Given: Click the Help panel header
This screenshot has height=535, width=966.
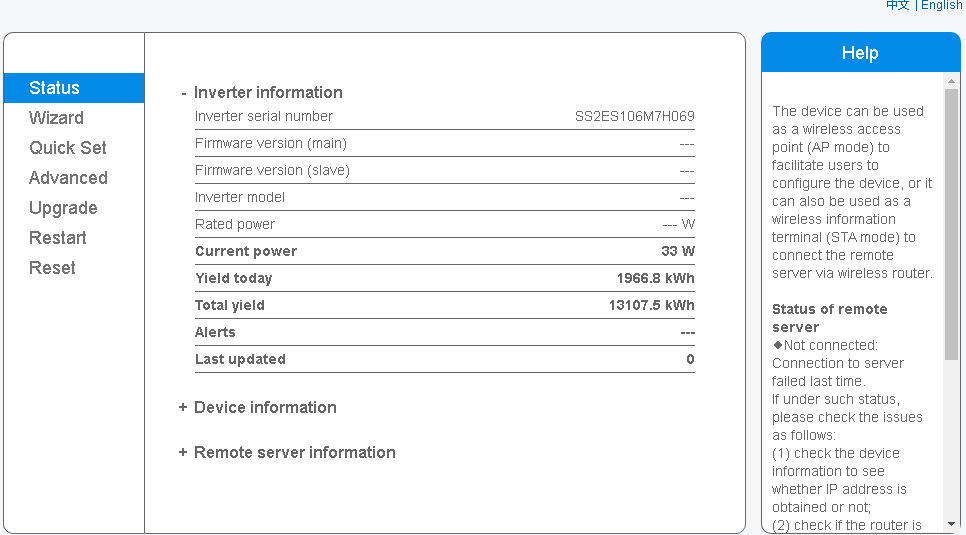Looking at the screenshot, I should (x=860, y=53).
